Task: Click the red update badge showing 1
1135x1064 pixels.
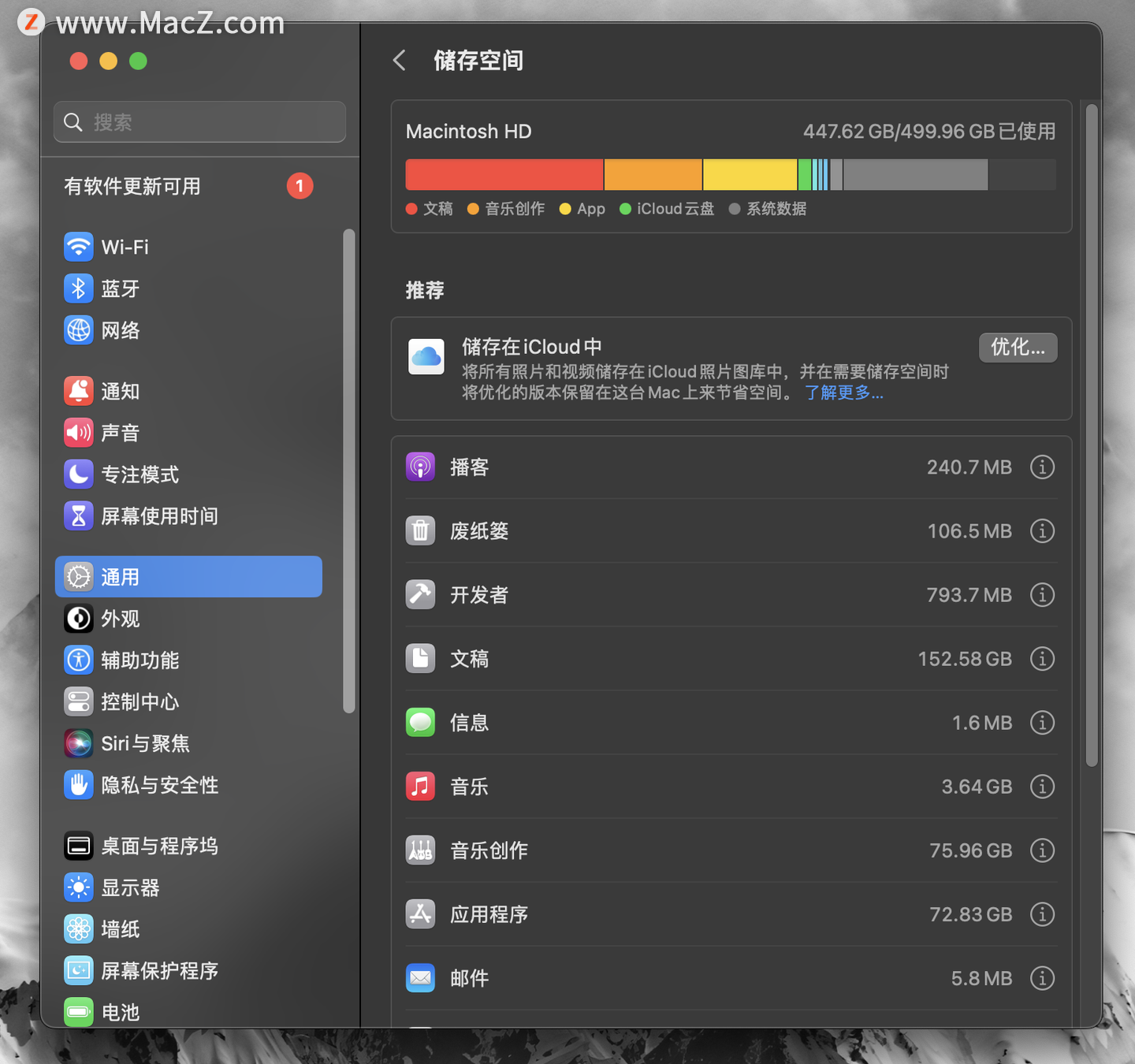Action: click(300, 186)
